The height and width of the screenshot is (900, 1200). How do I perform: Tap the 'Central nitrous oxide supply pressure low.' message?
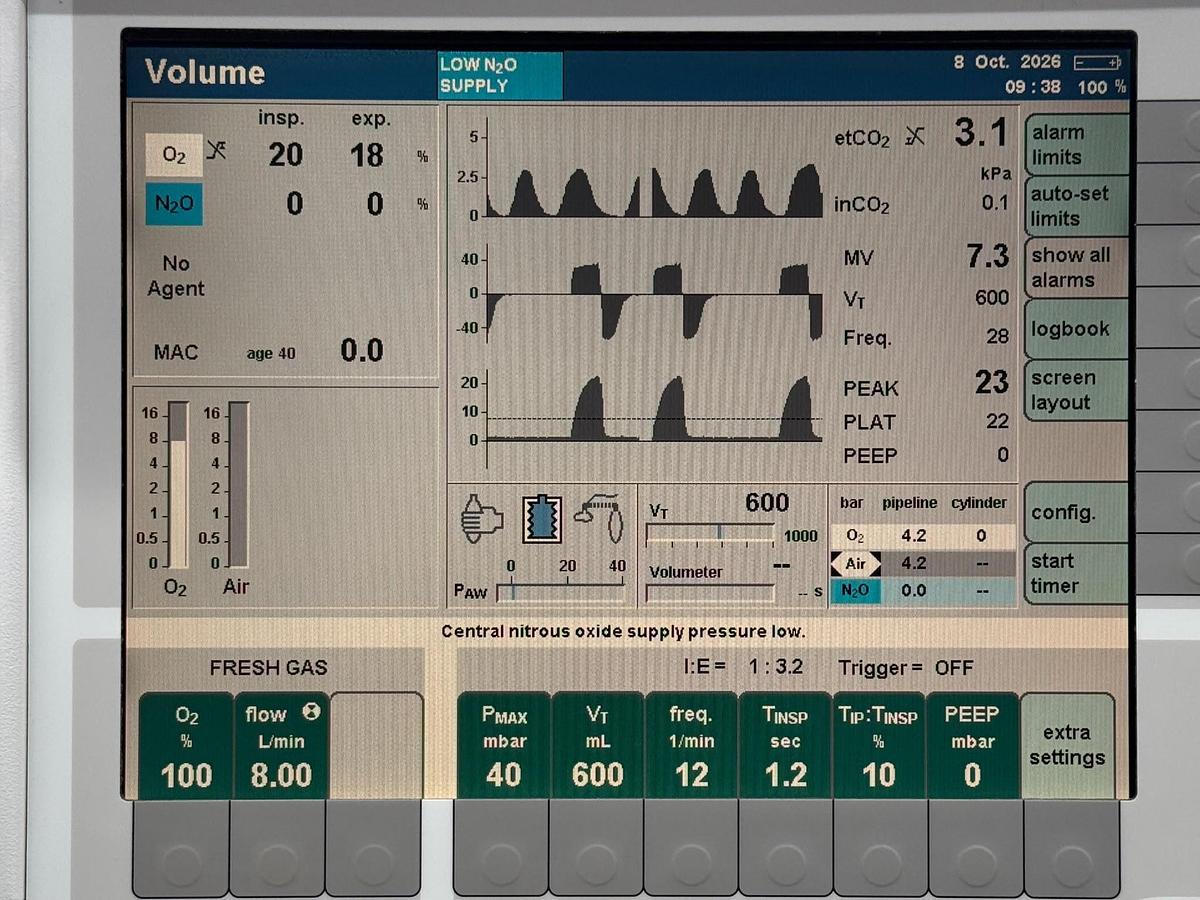[x=623, y=632]
